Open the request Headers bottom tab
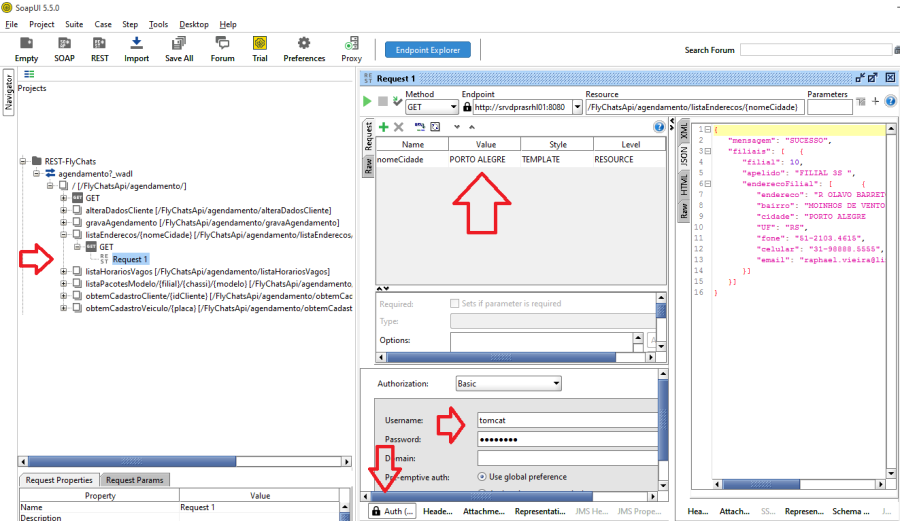The width and height of the screenshot is (900, 521). (437, 511)
